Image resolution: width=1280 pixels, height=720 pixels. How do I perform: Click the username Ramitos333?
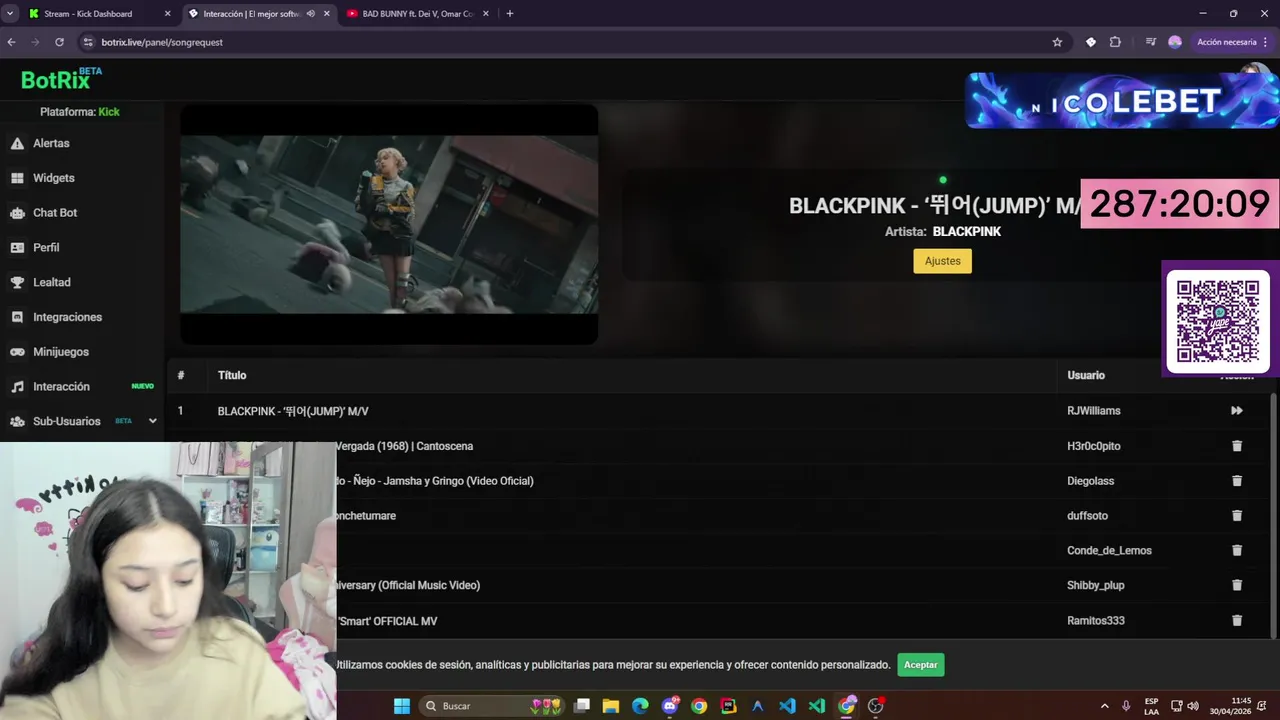tap(1096, 621)
